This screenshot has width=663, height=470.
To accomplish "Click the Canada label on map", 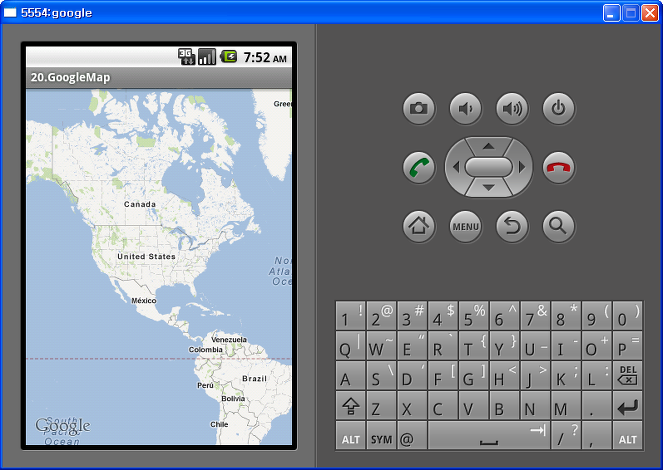I will [x=140, y=204].
